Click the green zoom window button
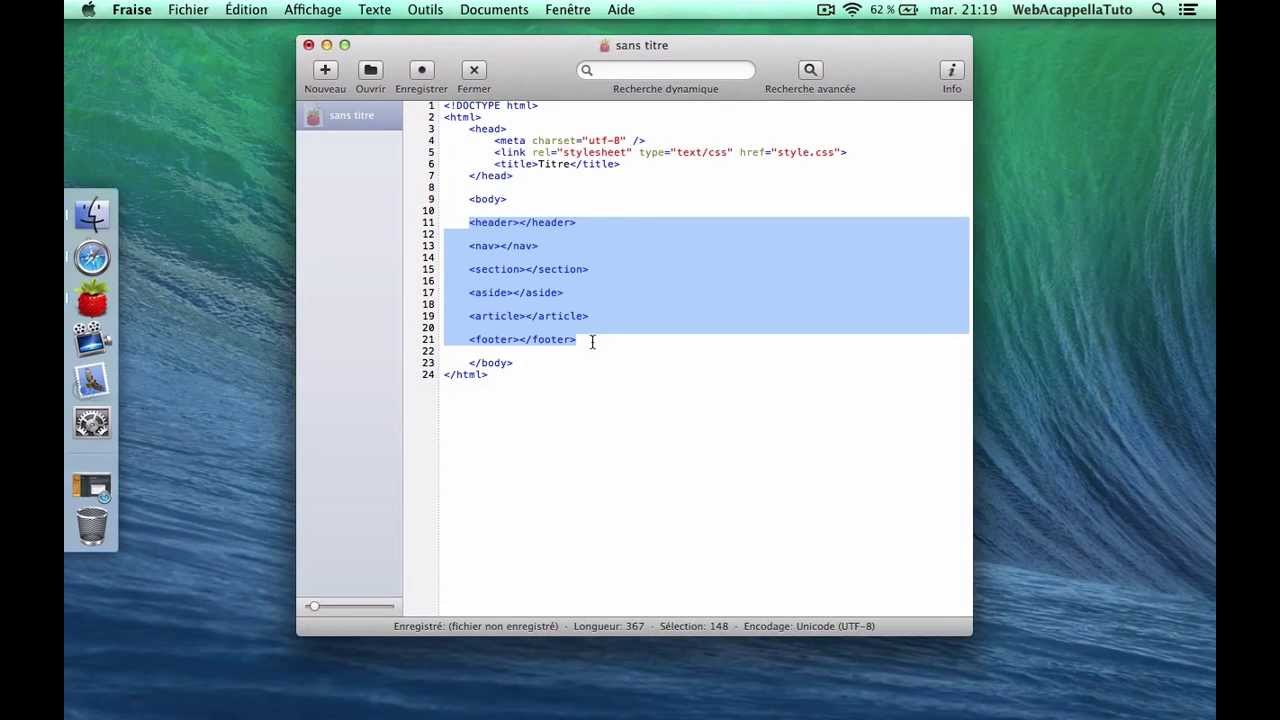Screen dimensions: 1280x720 point(345,45)
